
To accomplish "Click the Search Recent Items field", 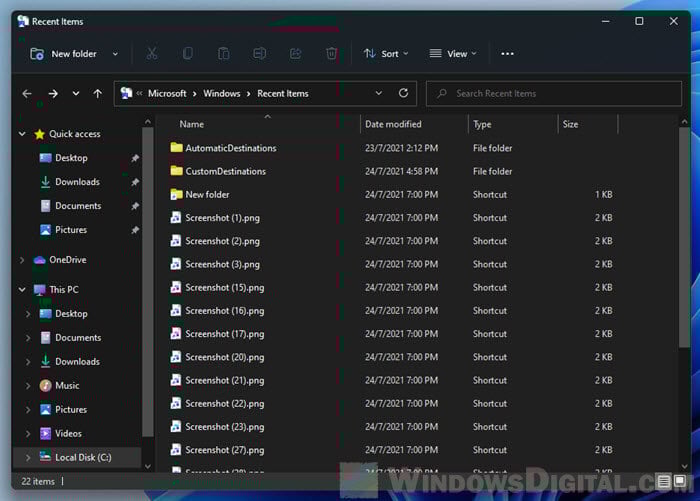I will pyautogui.click(x=554, y=93).
